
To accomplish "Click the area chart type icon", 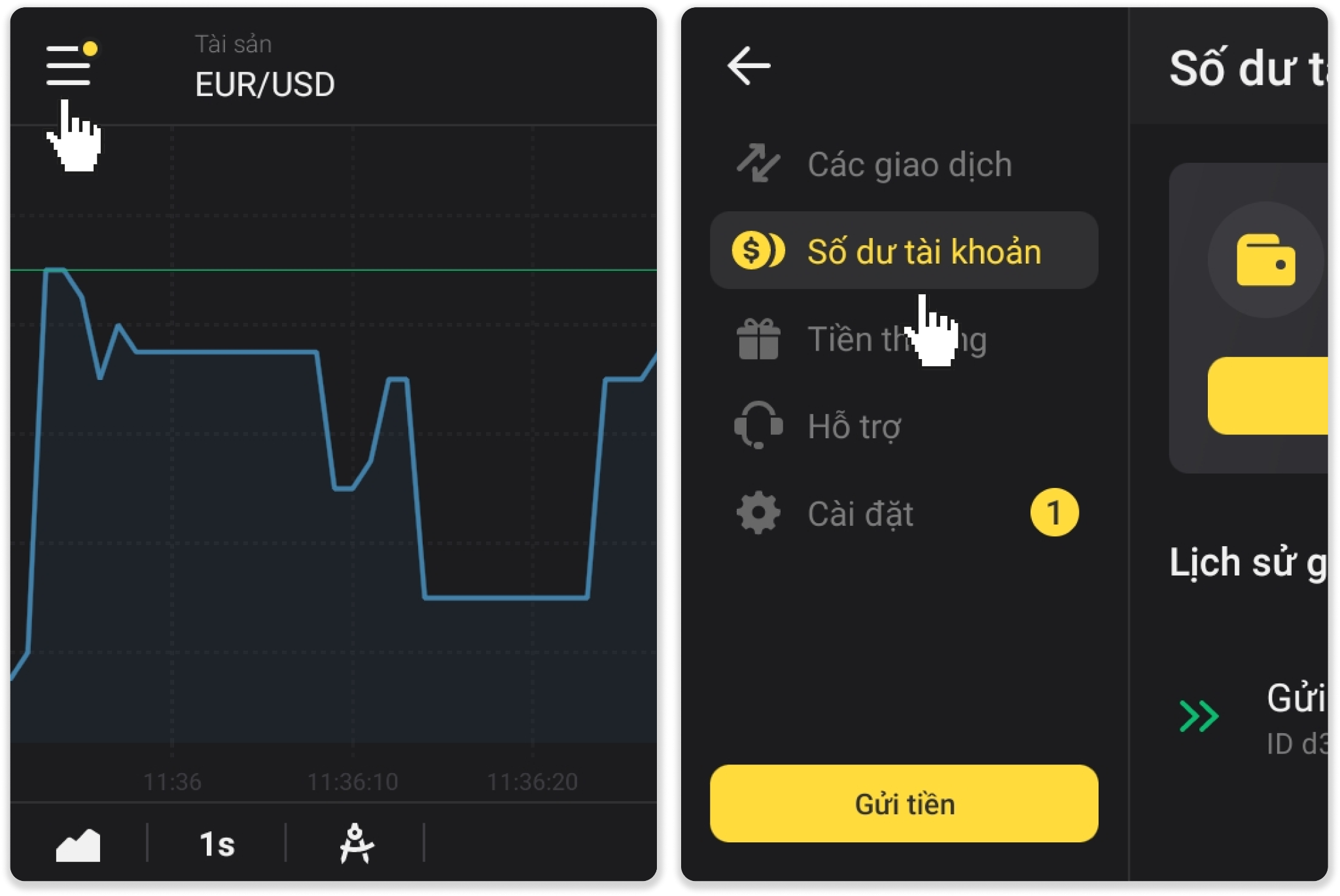I will pyautogui.click(x=78, y=844).
